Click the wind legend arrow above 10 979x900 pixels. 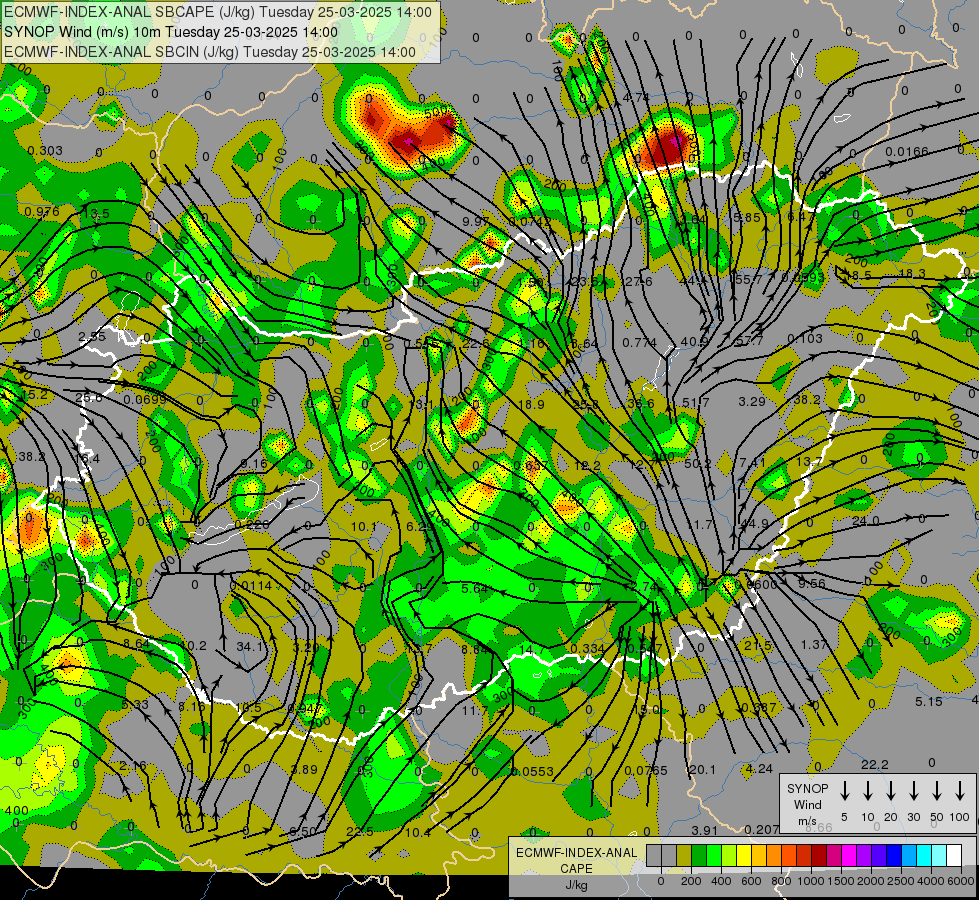(867, 791)
